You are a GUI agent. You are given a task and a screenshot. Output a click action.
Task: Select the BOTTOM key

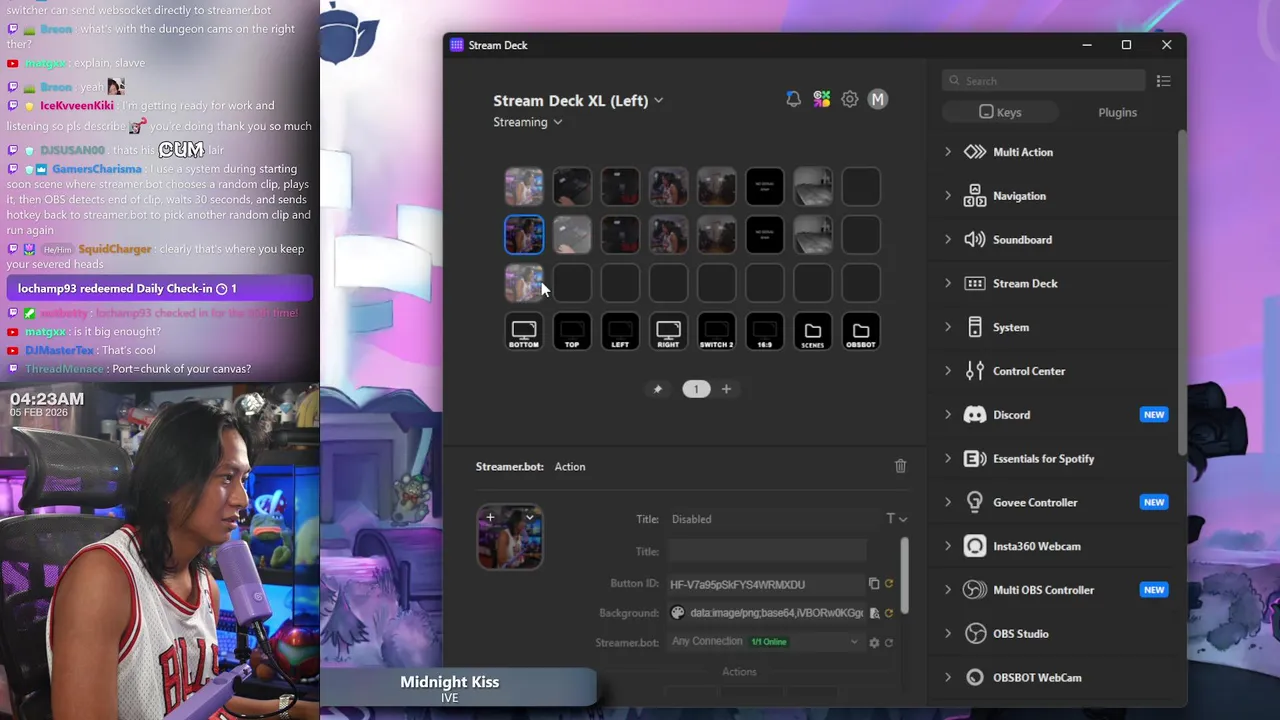[x=524, y=332]
